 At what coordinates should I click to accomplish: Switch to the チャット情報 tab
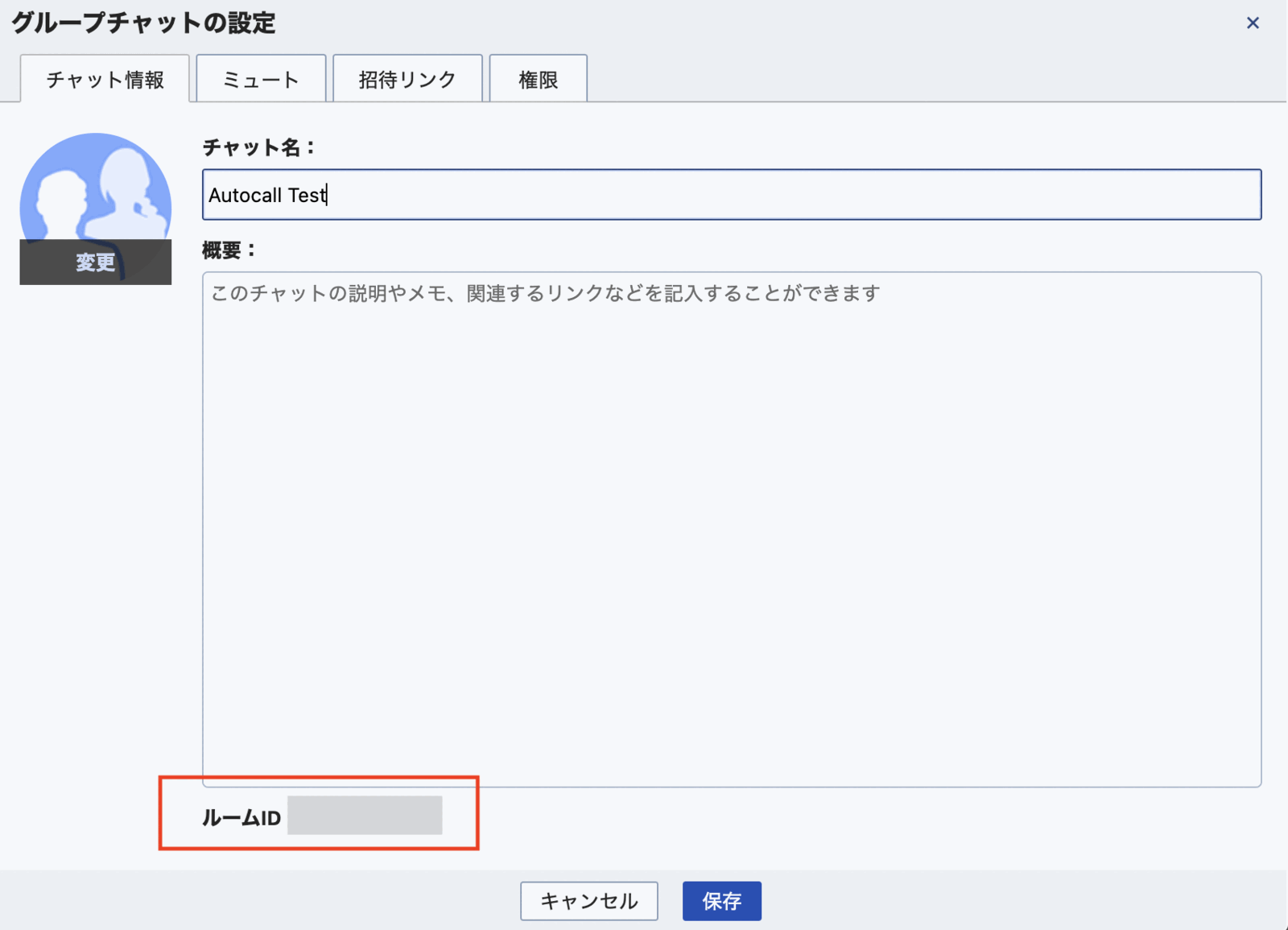pos(105,79)
